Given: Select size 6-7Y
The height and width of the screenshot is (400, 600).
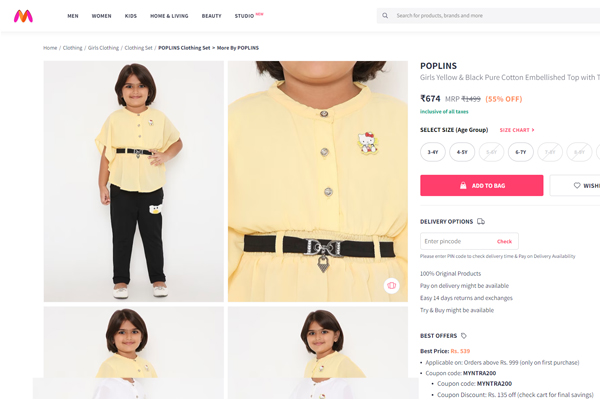Looking at the screenshot, I should click(521, 152).
